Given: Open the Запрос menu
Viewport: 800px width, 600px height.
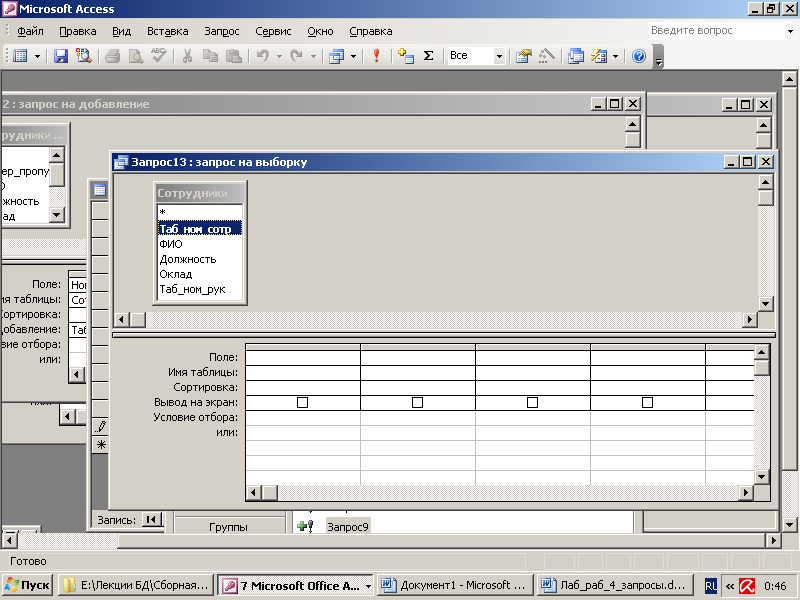Looking at the screenshot, I should [221, 31].
